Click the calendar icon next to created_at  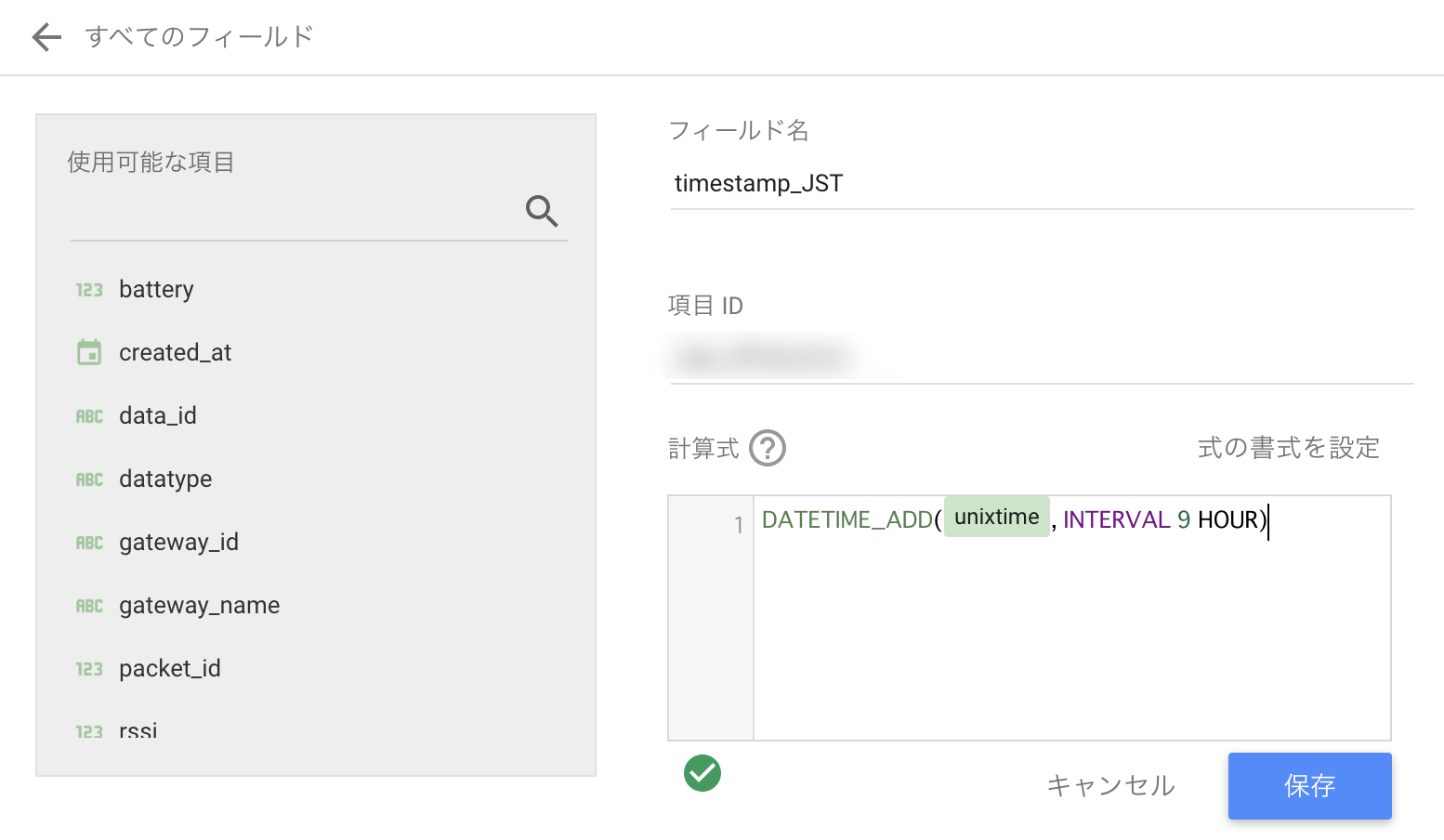[88, 352]
